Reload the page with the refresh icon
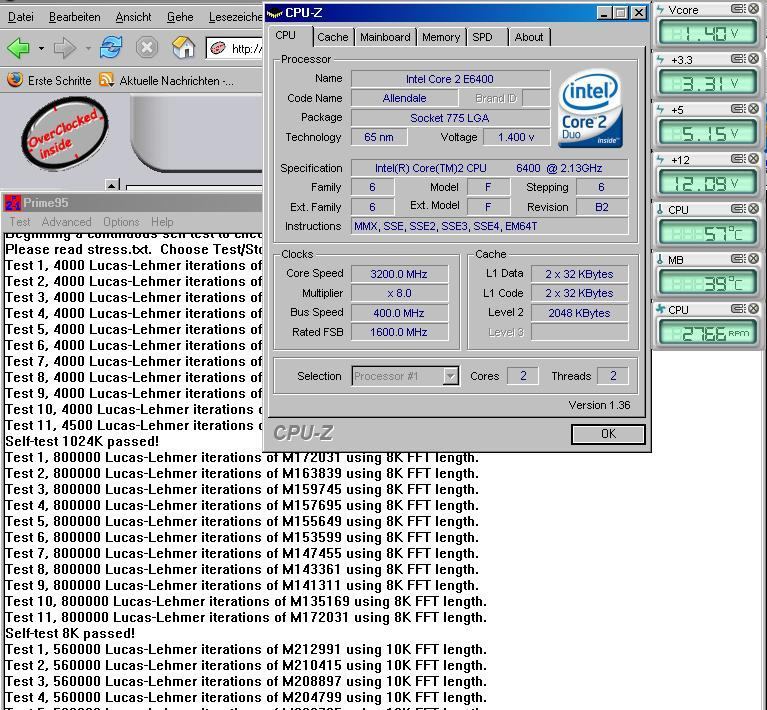Viewport: 767px width, 710px height. pos(111,47)
